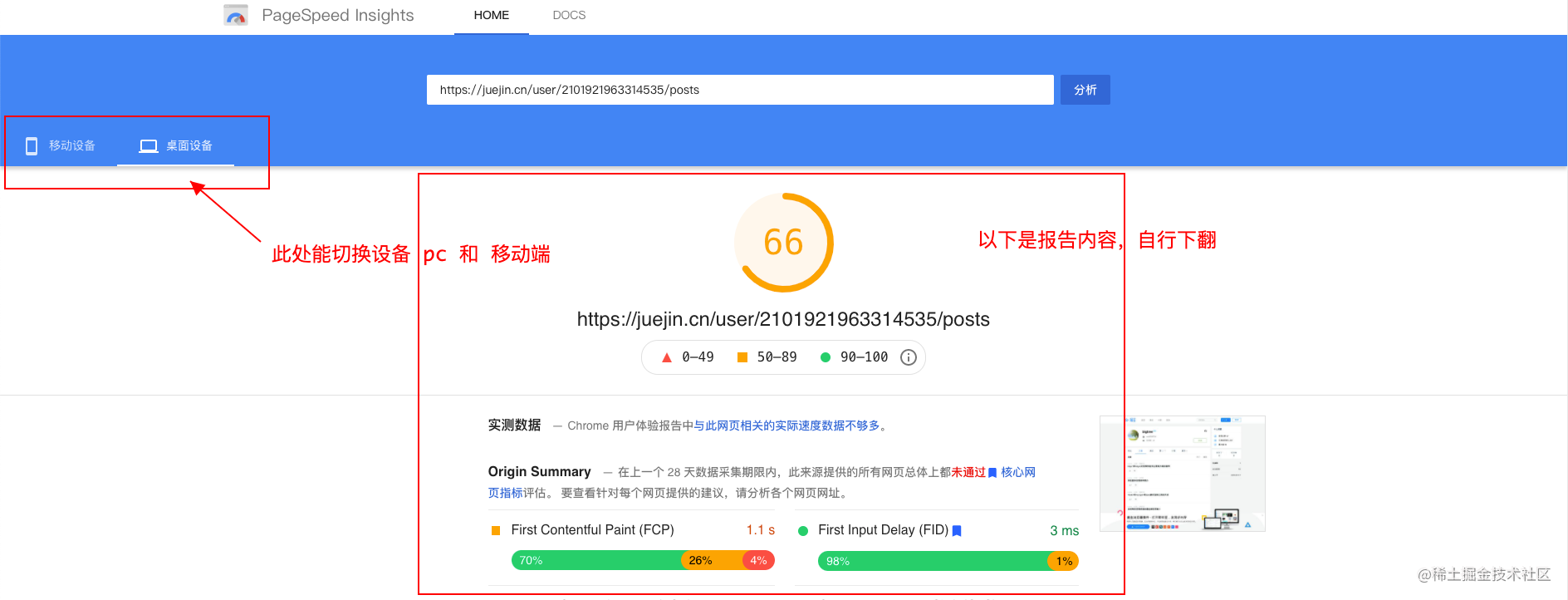Open the 与此网页相关的实际速度数据不够多 link
Viewport: 1568px width, 600px height.
pyautogui.click(x=786, y=425)
